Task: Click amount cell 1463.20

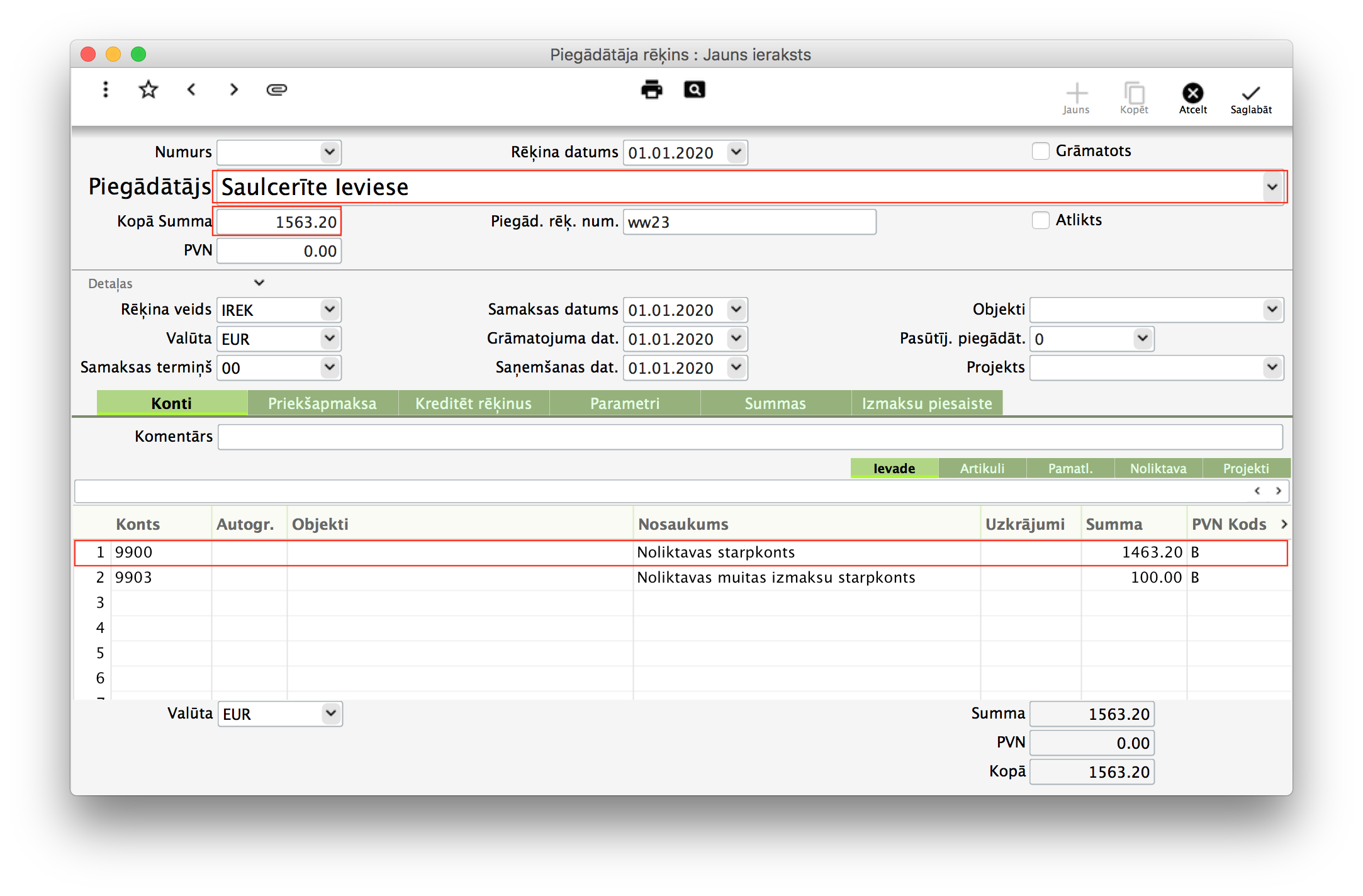Action: click(1134, 552)
